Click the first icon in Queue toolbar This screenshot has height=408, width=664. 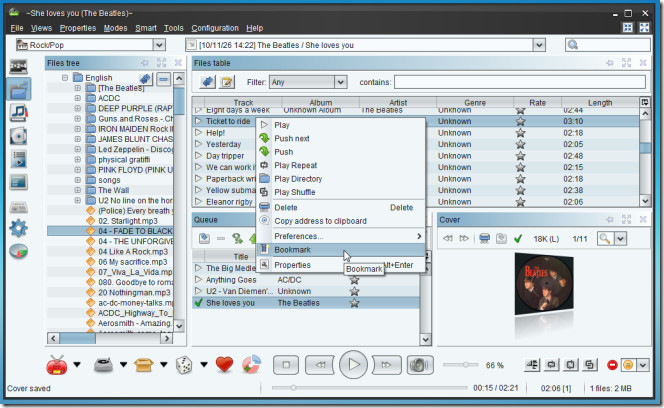[205, 239]
